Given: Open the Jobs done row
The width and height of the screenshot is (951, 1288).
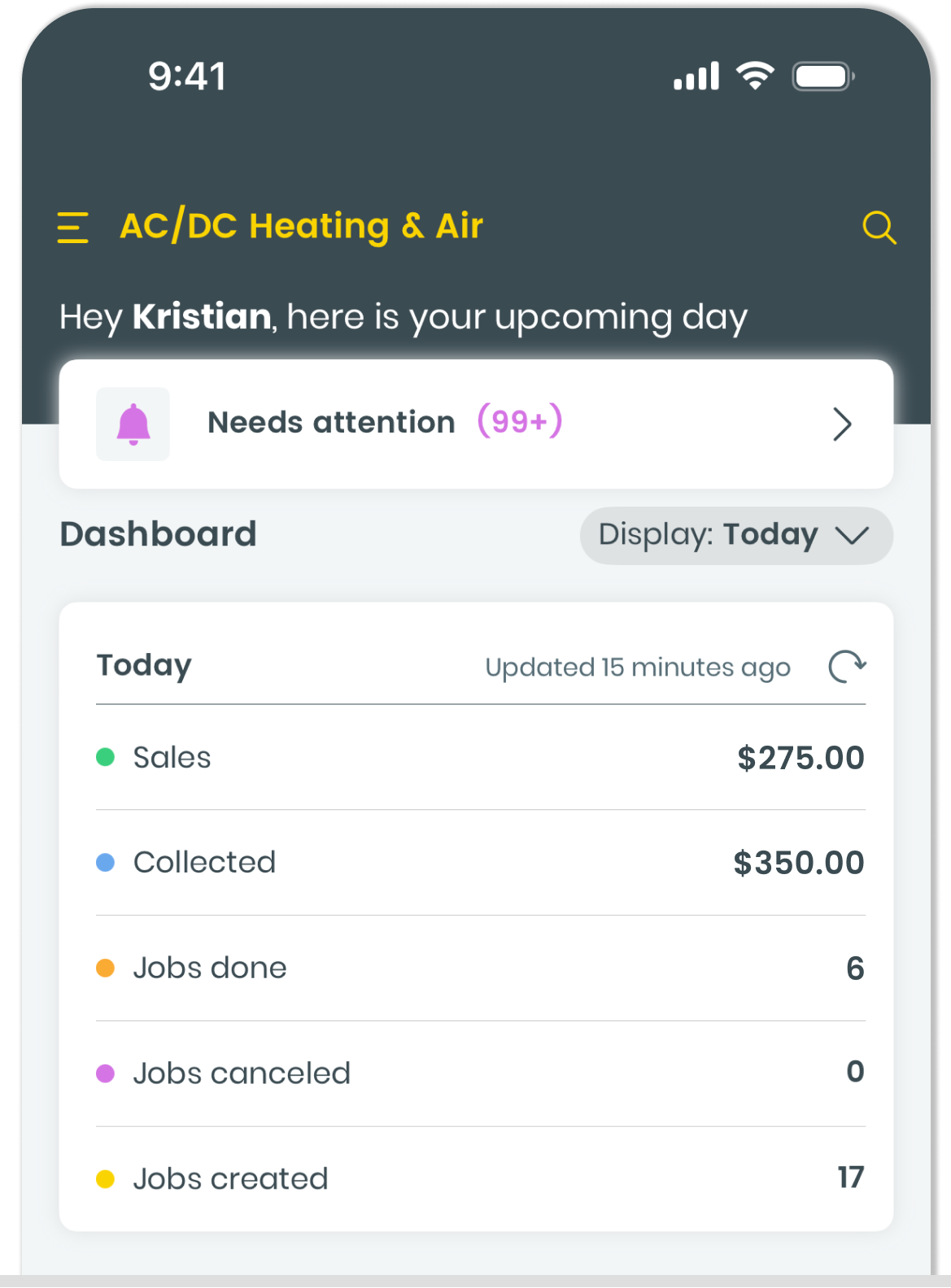Looking at the screenshot, I should pyautogui.click(x=480, y=968).
